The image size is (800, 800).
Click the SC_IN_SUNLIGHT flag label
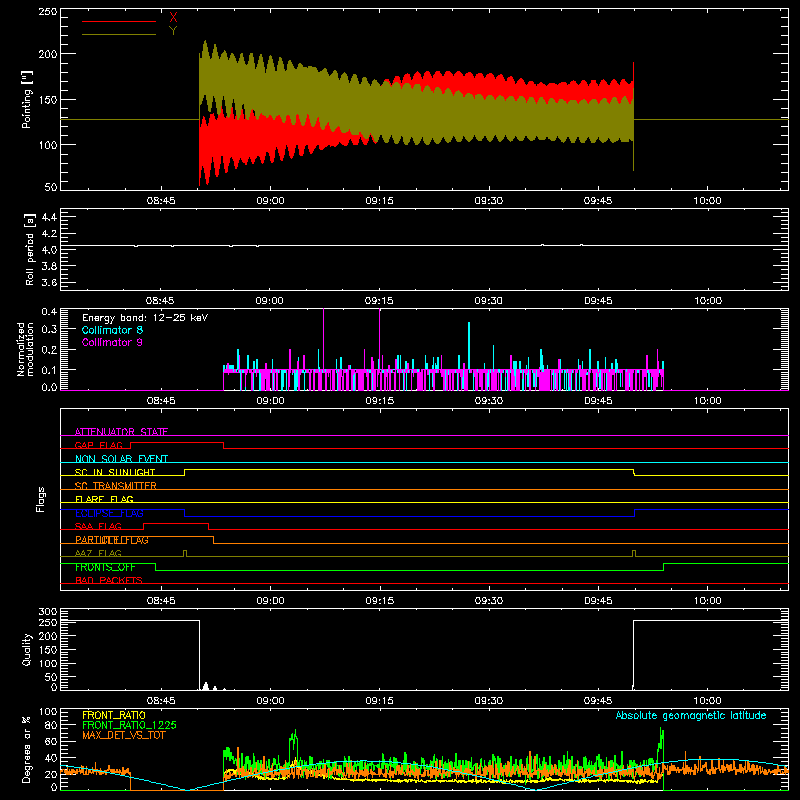tap(115, 472)
